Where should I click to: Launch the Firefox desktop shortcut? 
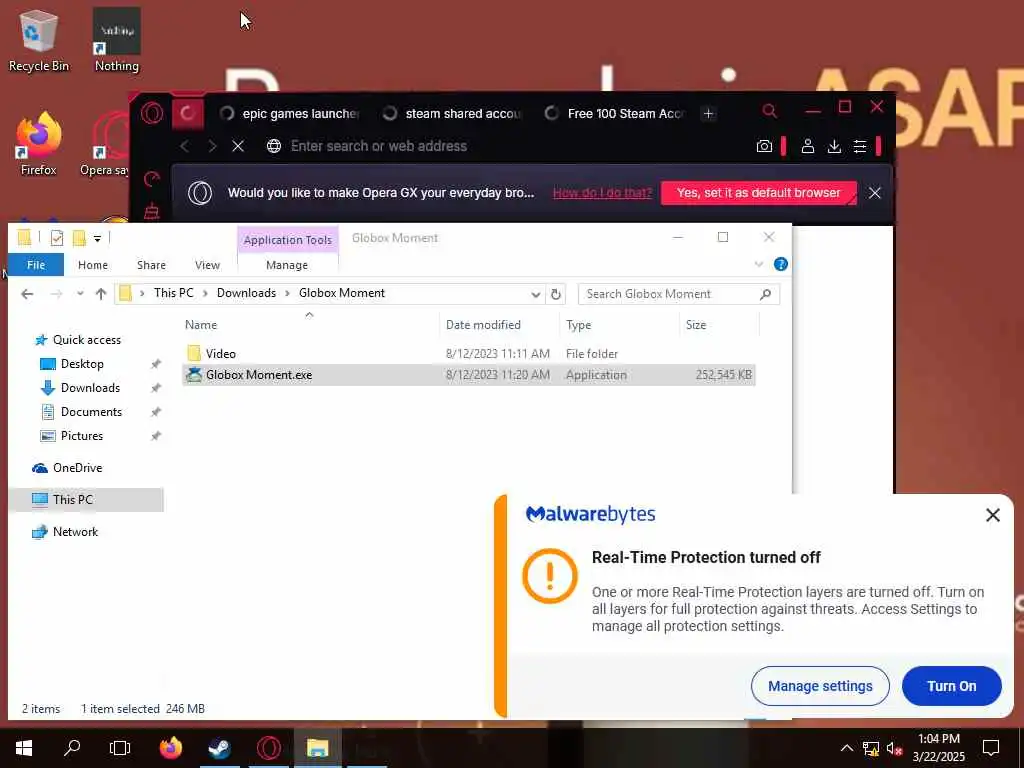[x=39, y=145]
